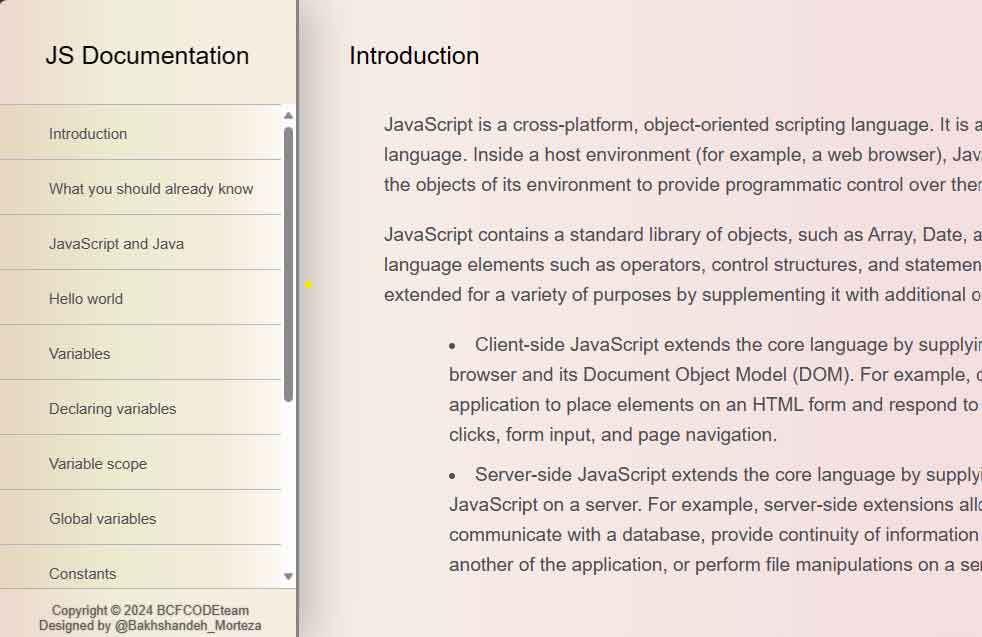
Task: Navigate to Declaring variables section
Action: [x=112, y=409]
